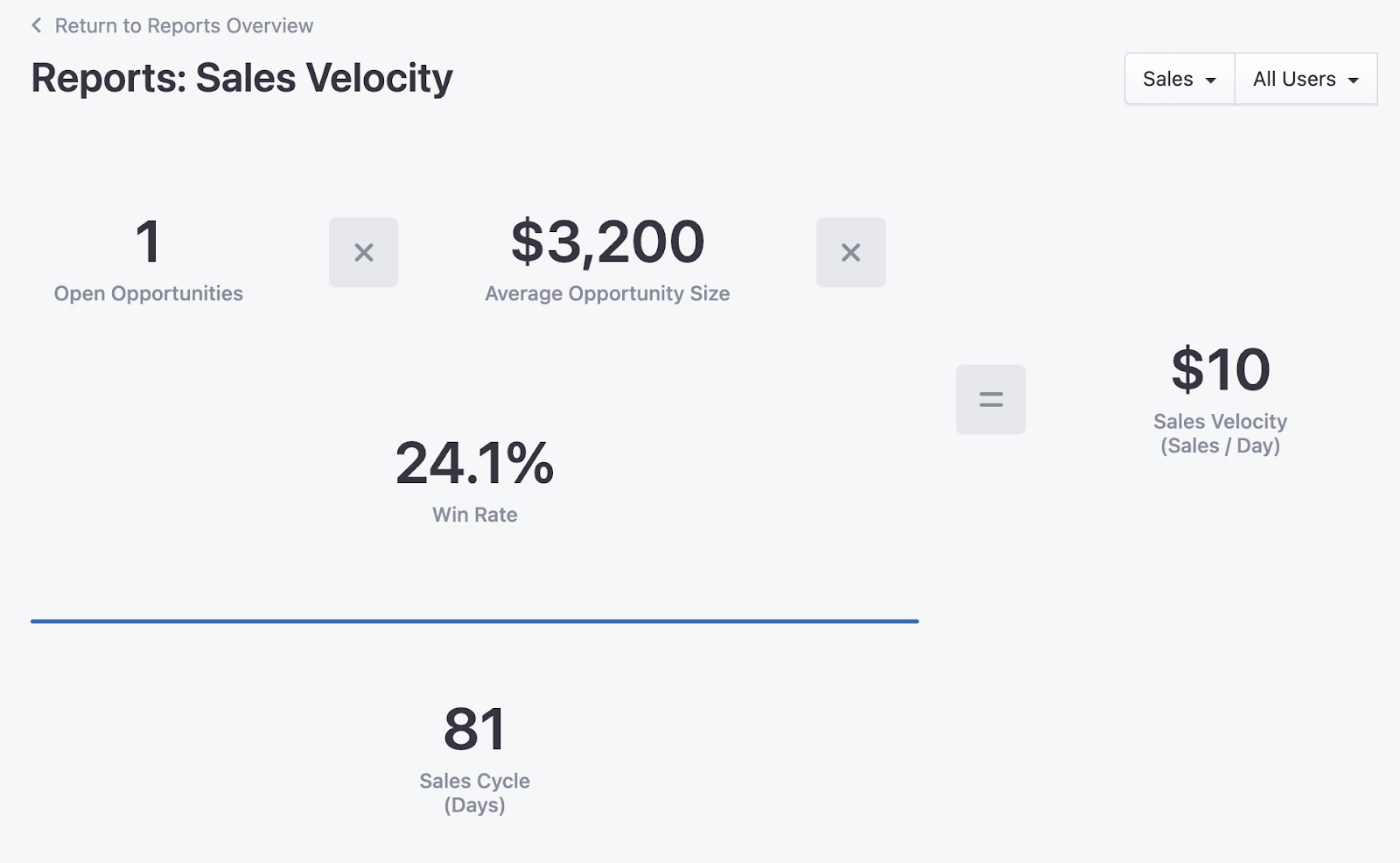The image size is (1400, 863).
Task: Click the Average Opportunity Size label
Action: 607,293
